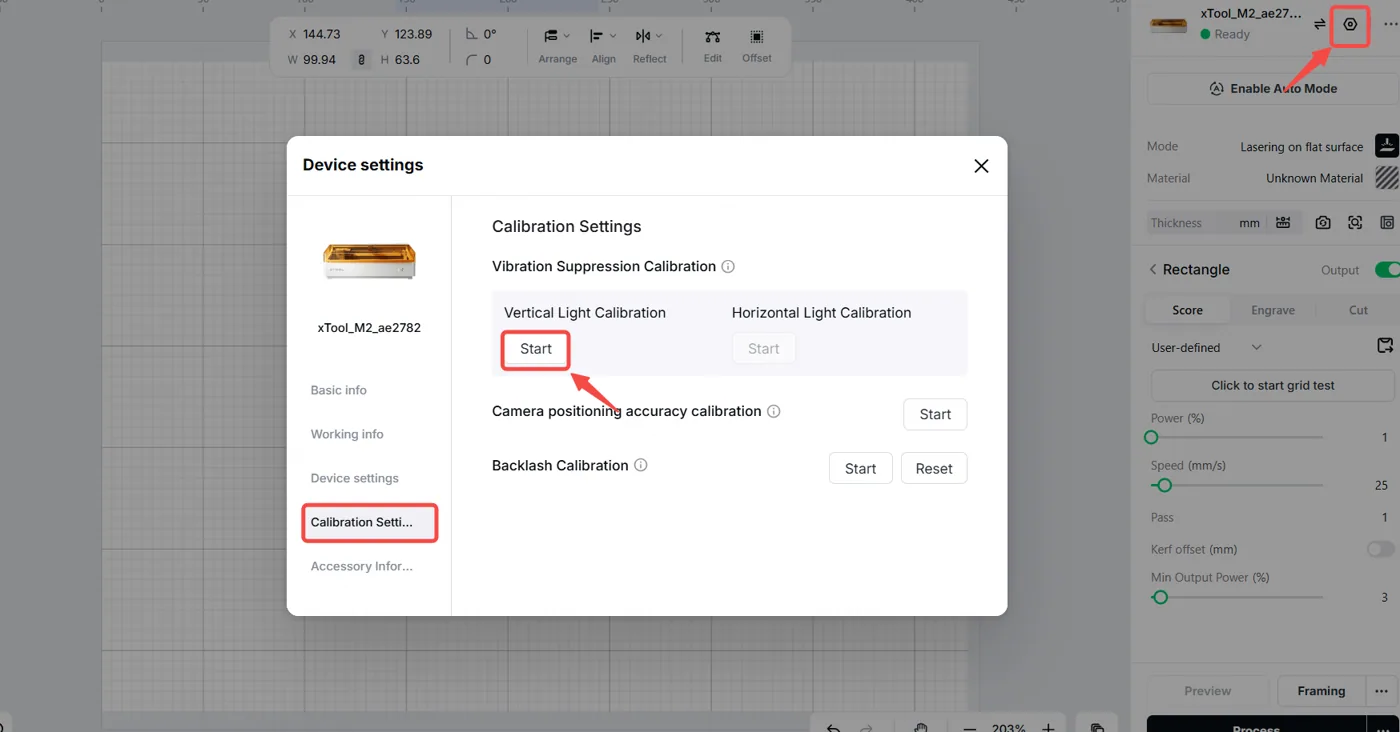Open Basic info section

coord(339,390)
